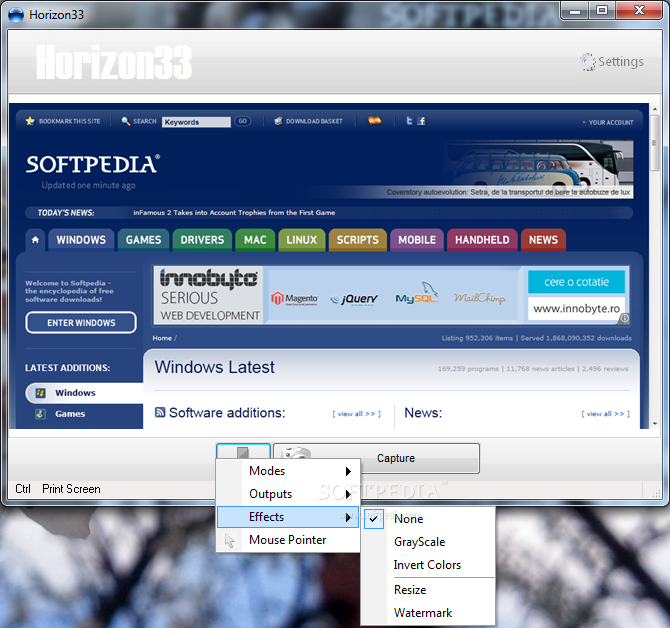
Task: Choose the GrayScale effect
Action: point(429,542)
